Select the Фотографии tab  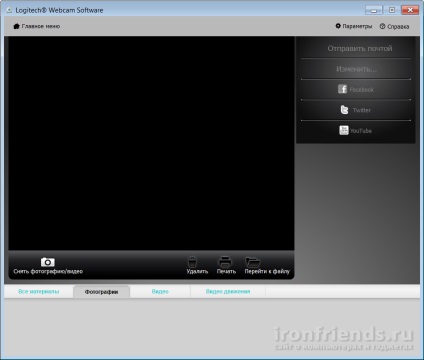click(101, 292)
